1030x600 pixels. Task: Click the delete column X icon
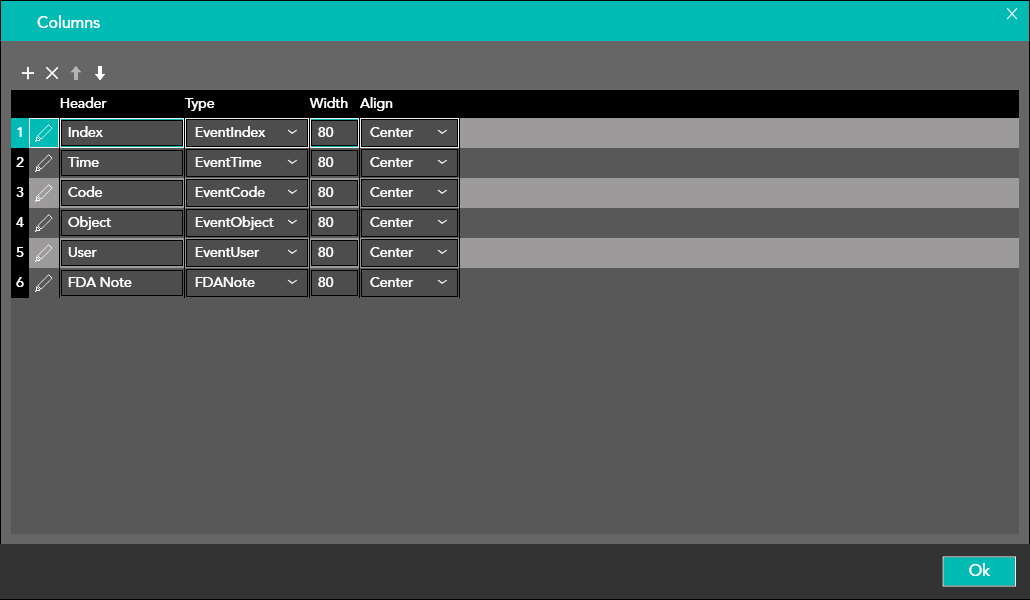52,73
